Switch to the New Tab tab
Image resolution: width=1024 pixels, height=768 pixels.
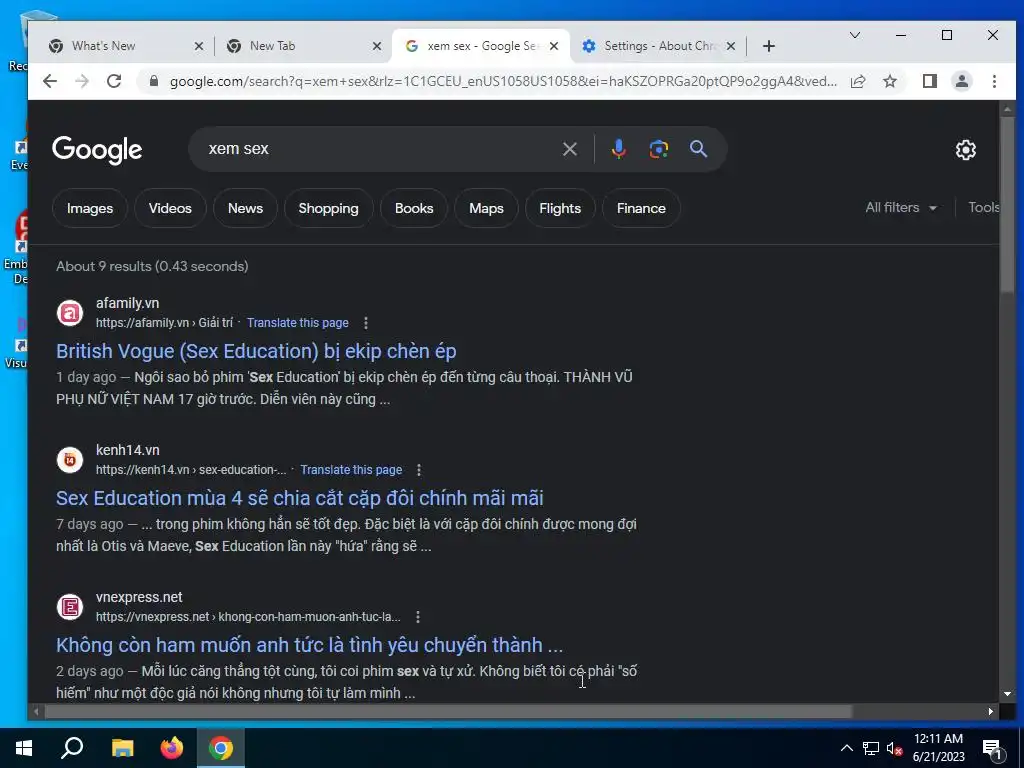[302, 46]
